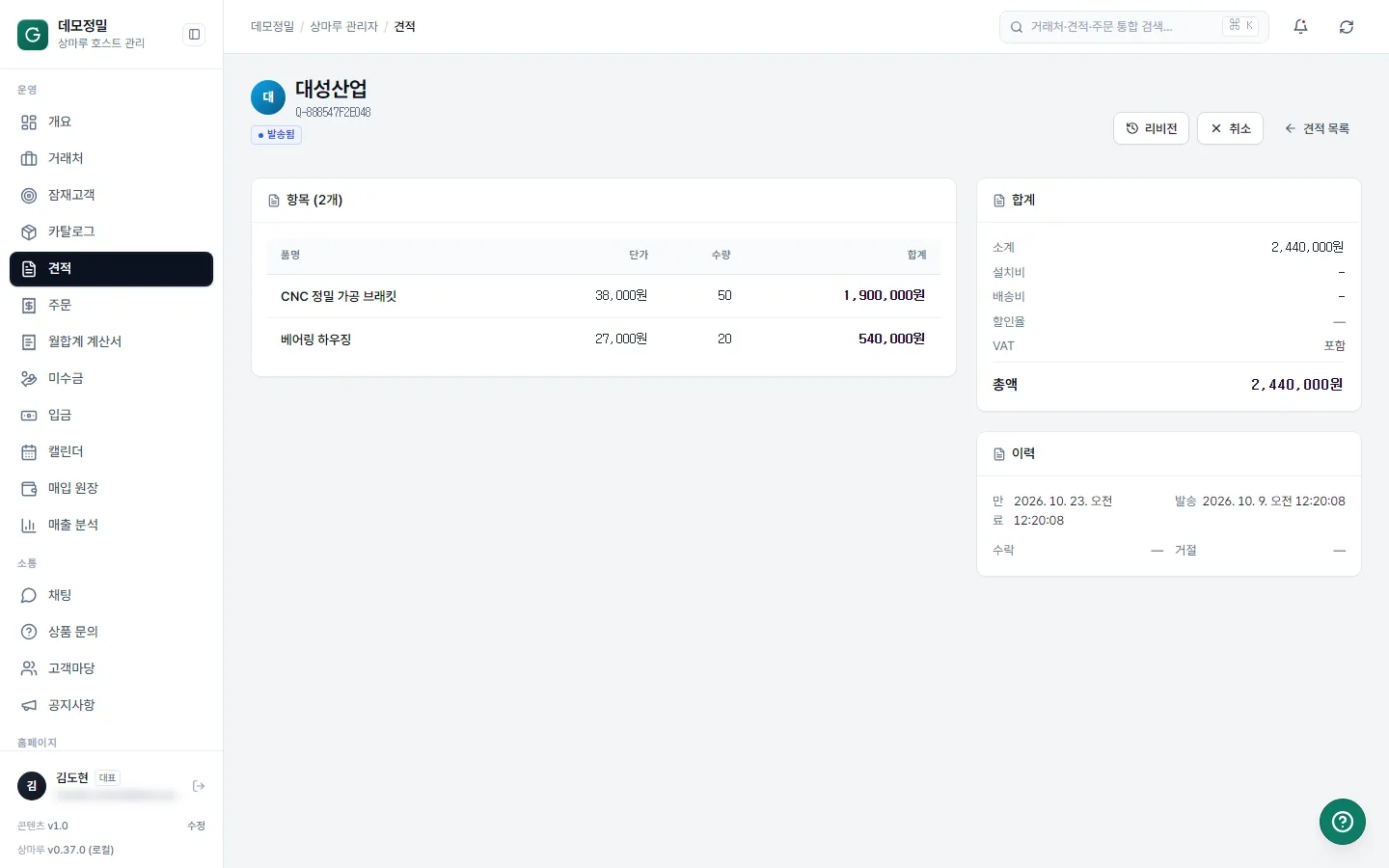Go to 거래처 in the sidebar

point(111,159)
